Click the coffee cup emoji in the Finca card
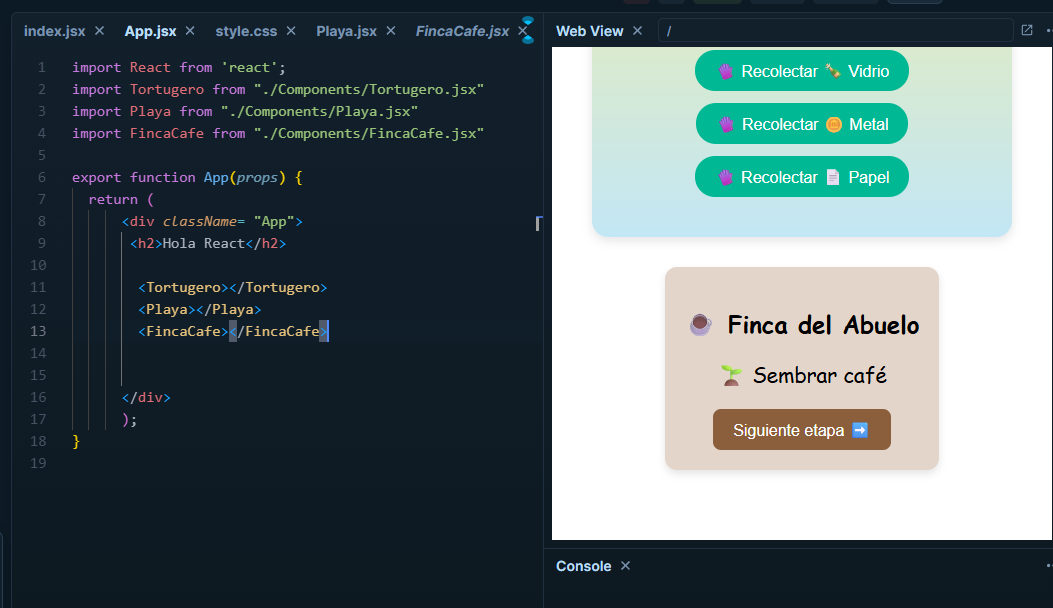The height and width of the screenshot is (608, 1053). pos(700,324)
